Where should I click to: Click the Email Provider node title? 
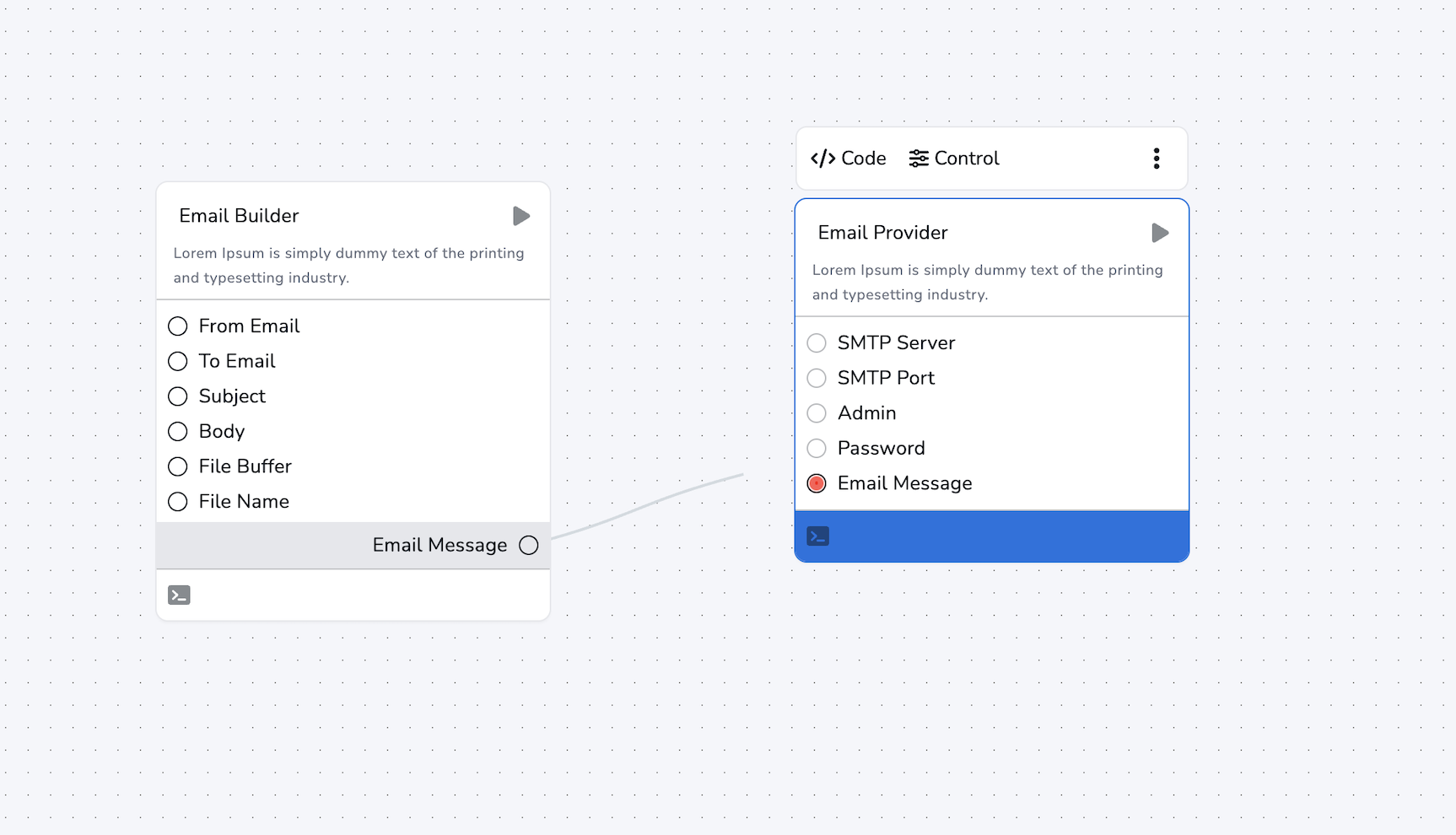pyautogui.click(x=882, y=233)
